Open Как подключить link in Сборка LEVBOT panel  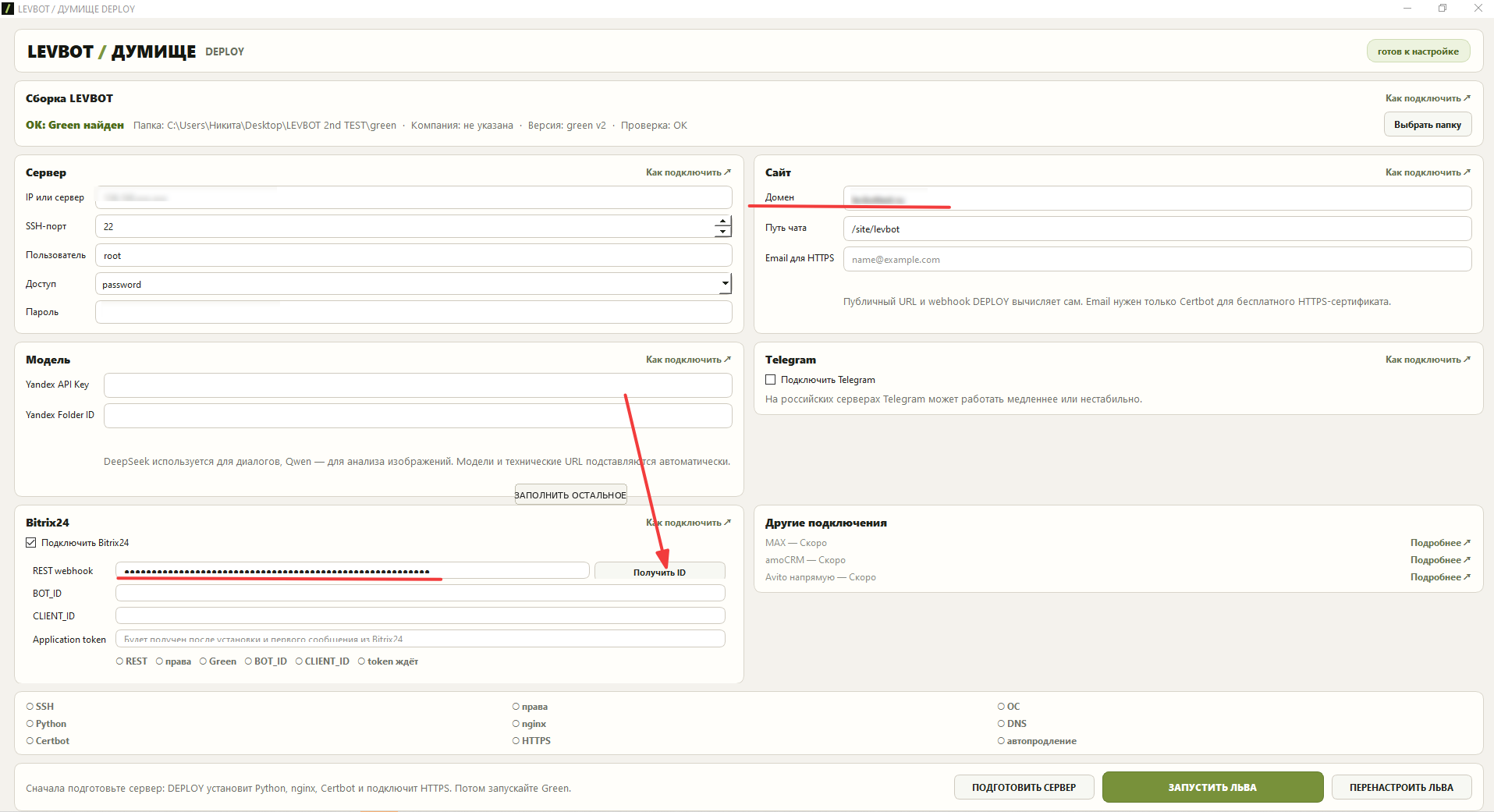(x=1428, y=98)
